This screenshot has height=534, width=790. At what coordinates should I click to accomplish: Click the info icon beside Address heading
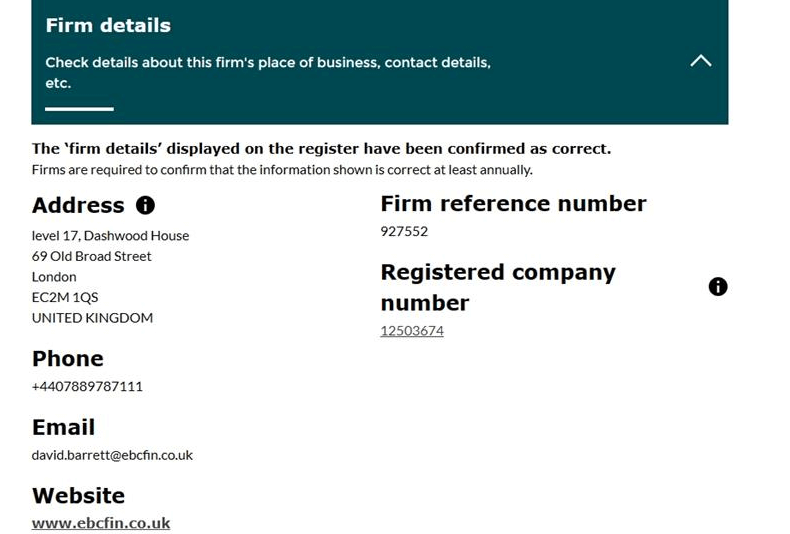(145, 205)
